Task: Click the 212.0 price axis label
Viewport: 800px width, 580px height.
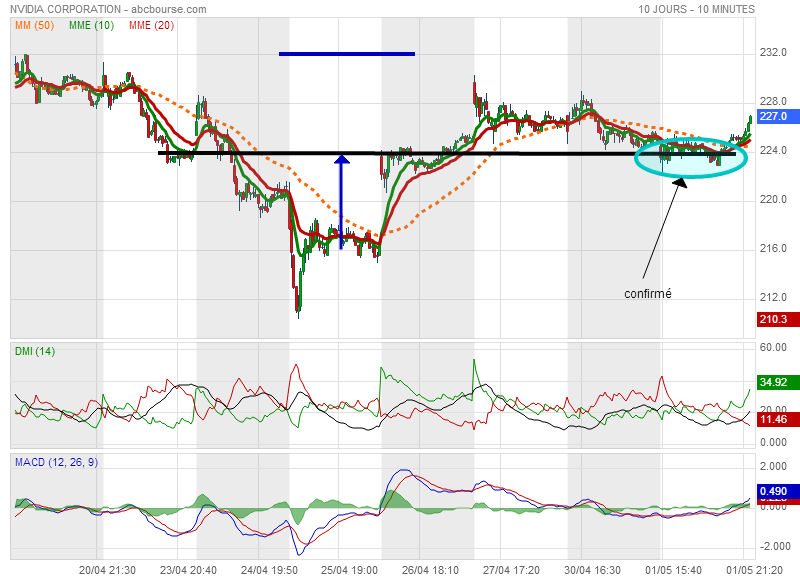Action: pos(773,297)
